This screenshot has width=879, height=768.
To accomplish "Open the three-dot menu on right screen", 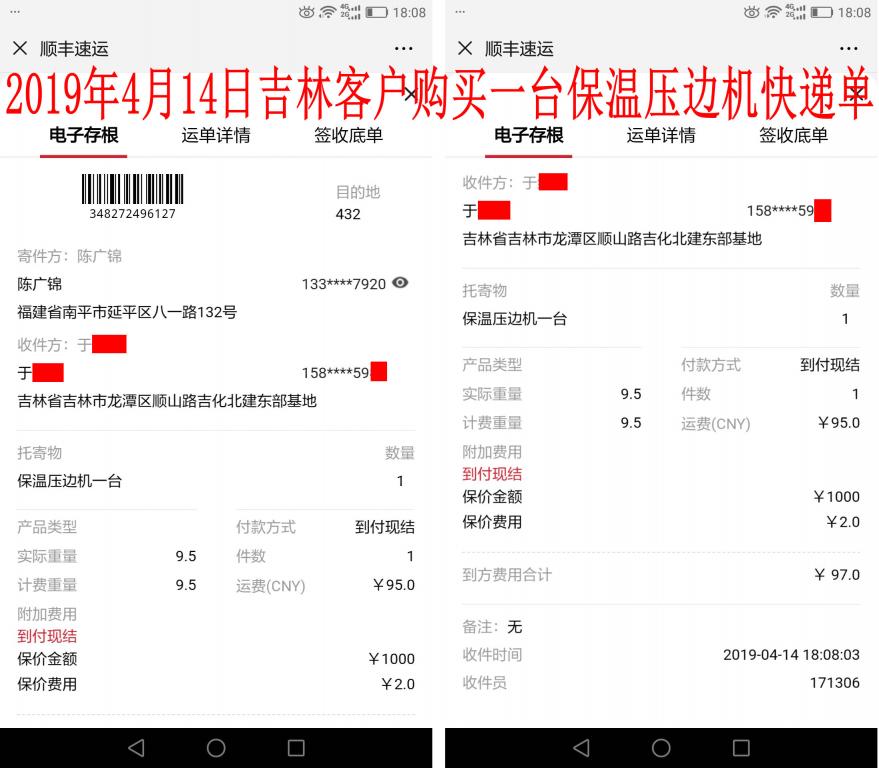I will coord(849,48).
